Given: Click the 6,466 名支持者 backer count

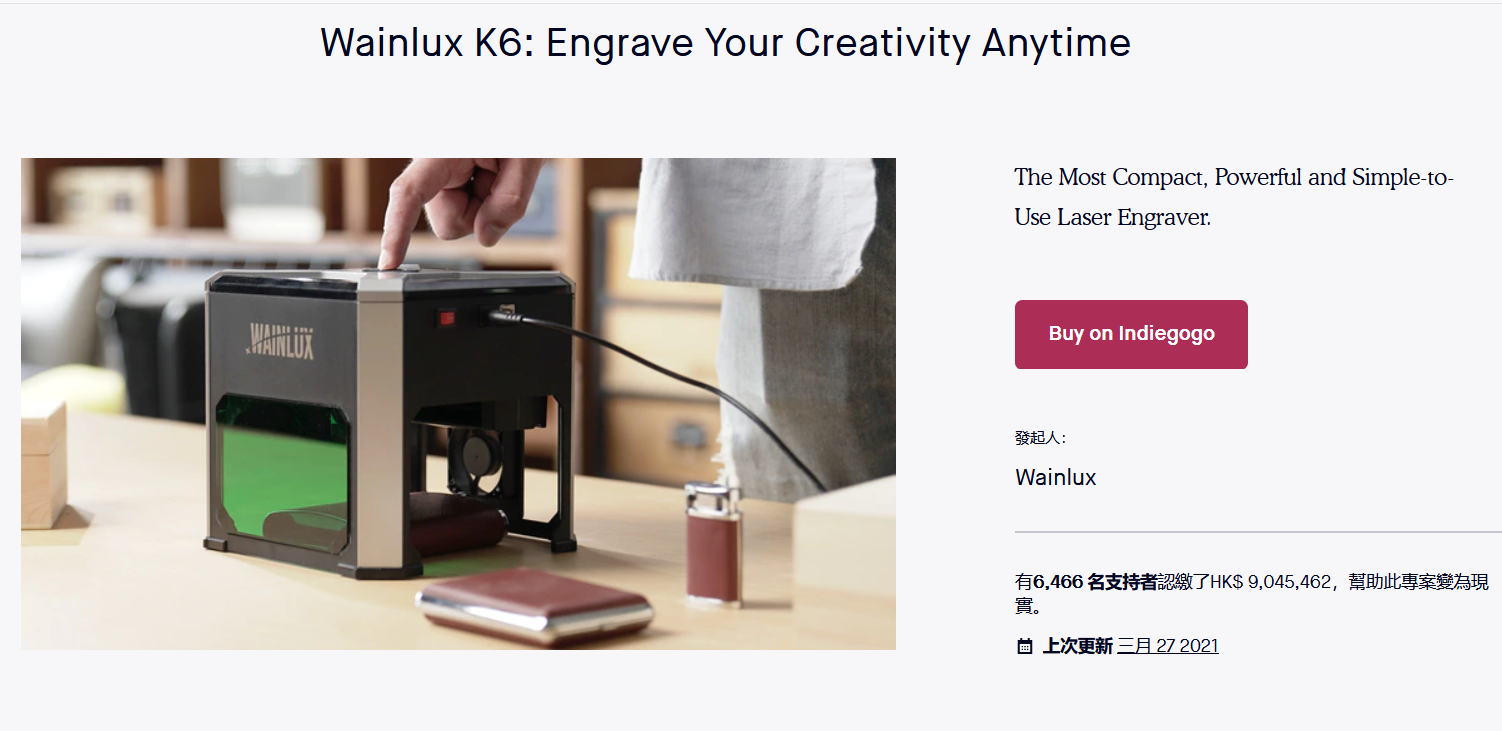Looking at the screenshot, I should point(1095,581).
